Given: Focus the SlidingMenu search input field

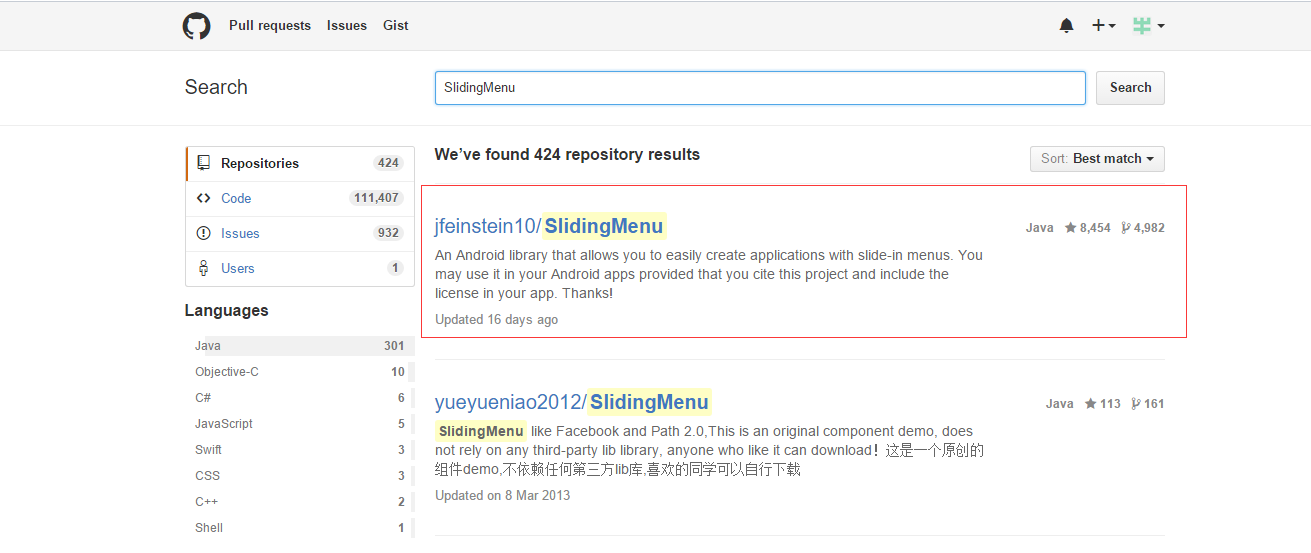Looking at the screenshot, I should point(760,88).
